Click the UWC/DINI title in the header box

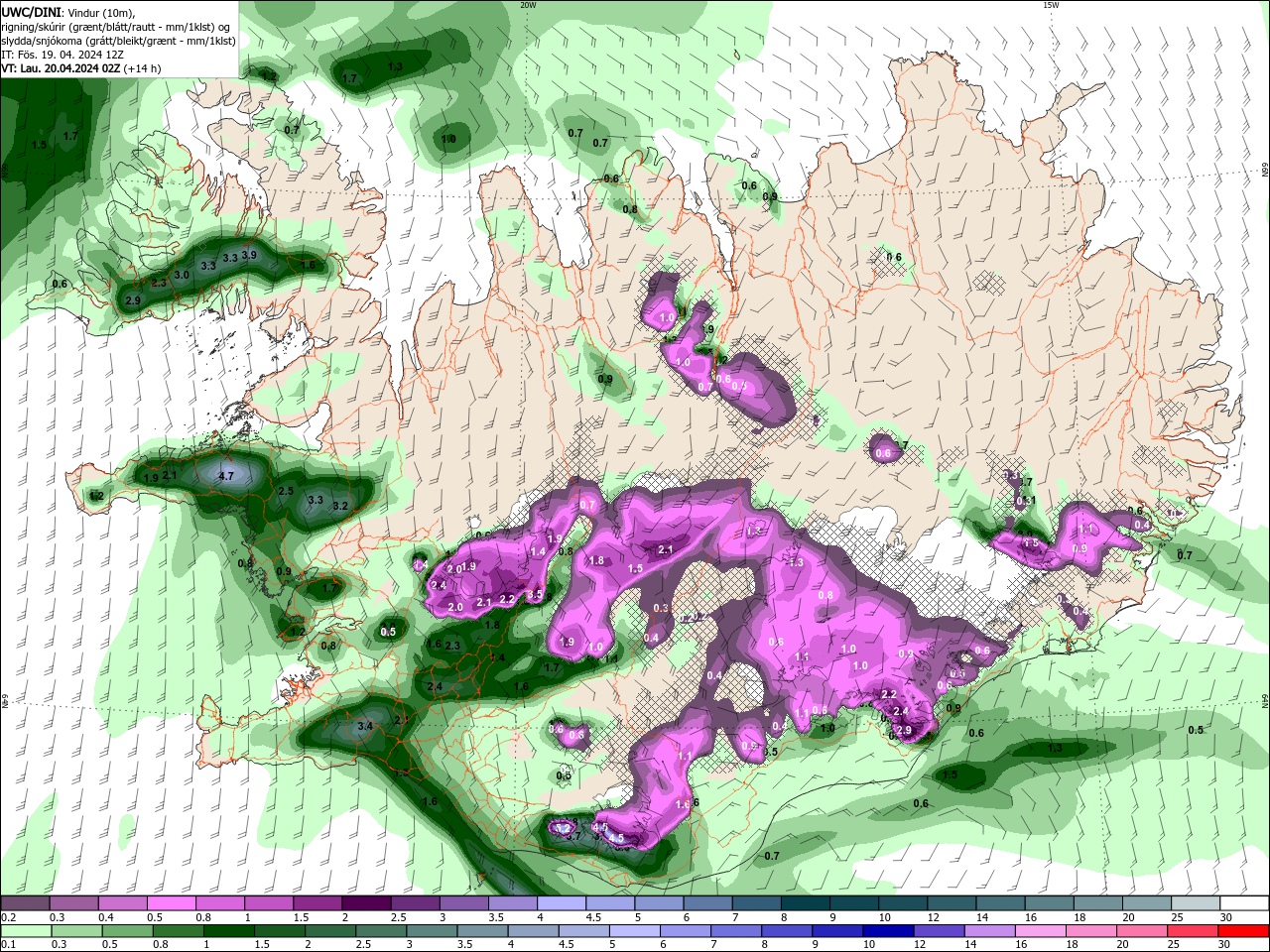[x=31, y=12]
